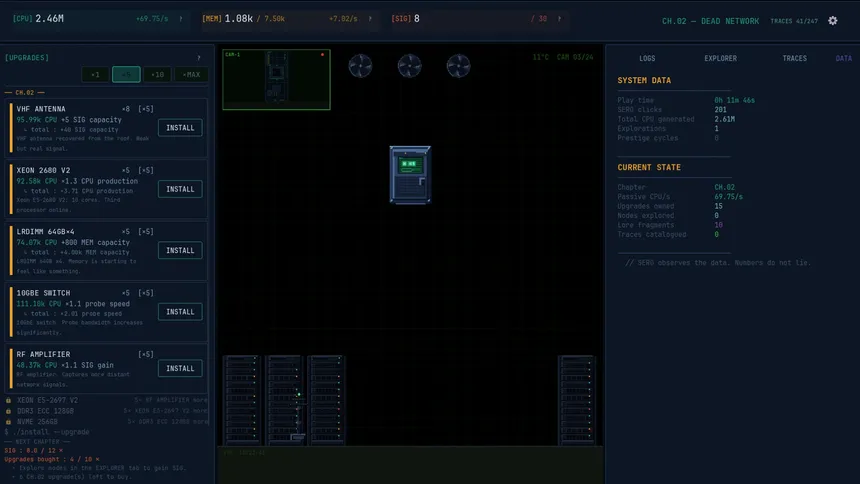Install the LRDIMM 64GB×4 upgrade
The image size is (860, 484).
tap(180, 251)
